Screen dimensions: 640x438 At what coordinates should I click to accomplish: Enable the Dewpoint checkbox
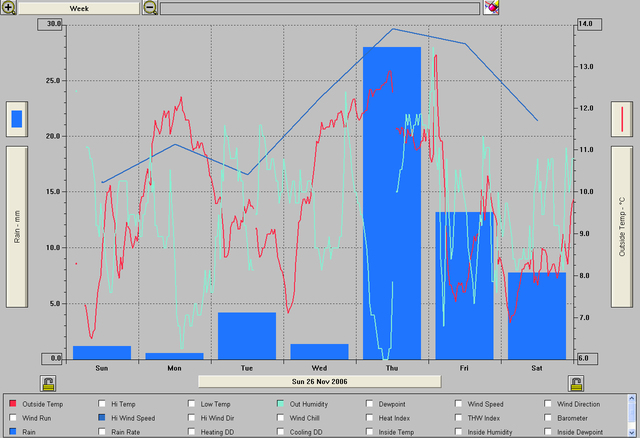point(371,404)
